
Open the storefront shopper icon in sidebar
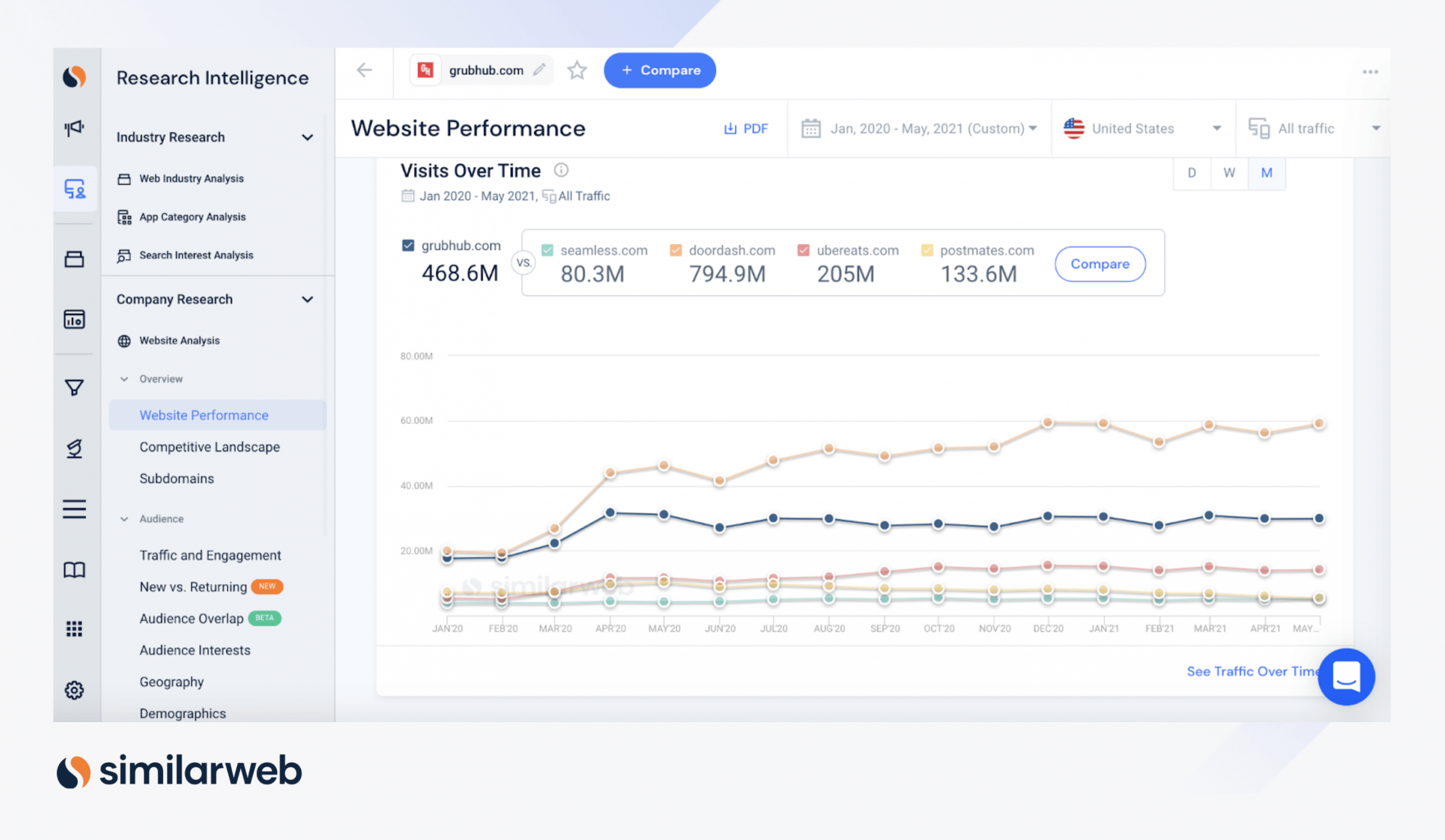pyautogui.click(x=74, y=259)
